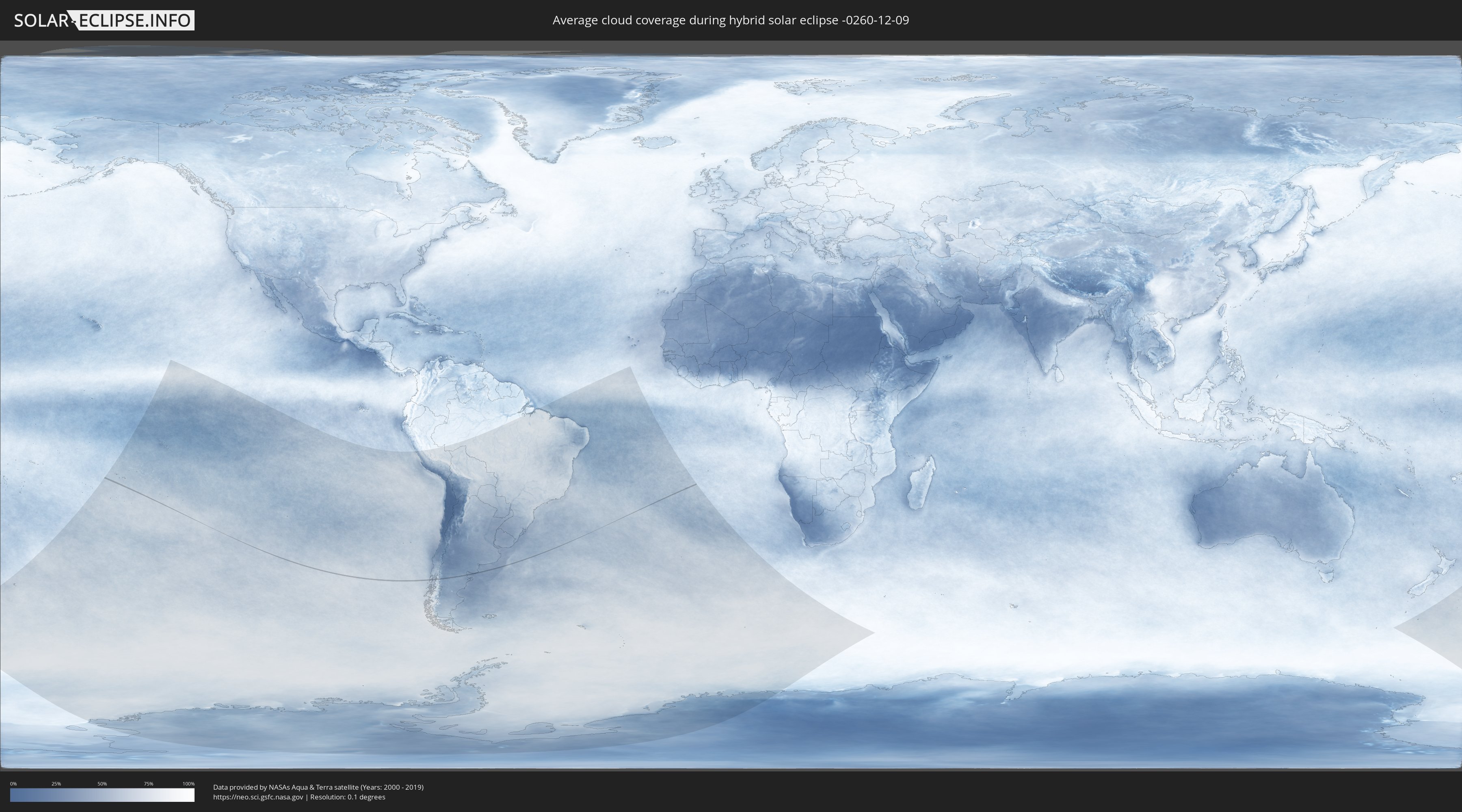Click the '0%' legend label
The height and width of the screenshot is (812, 1462).
[x=14, y=784]
